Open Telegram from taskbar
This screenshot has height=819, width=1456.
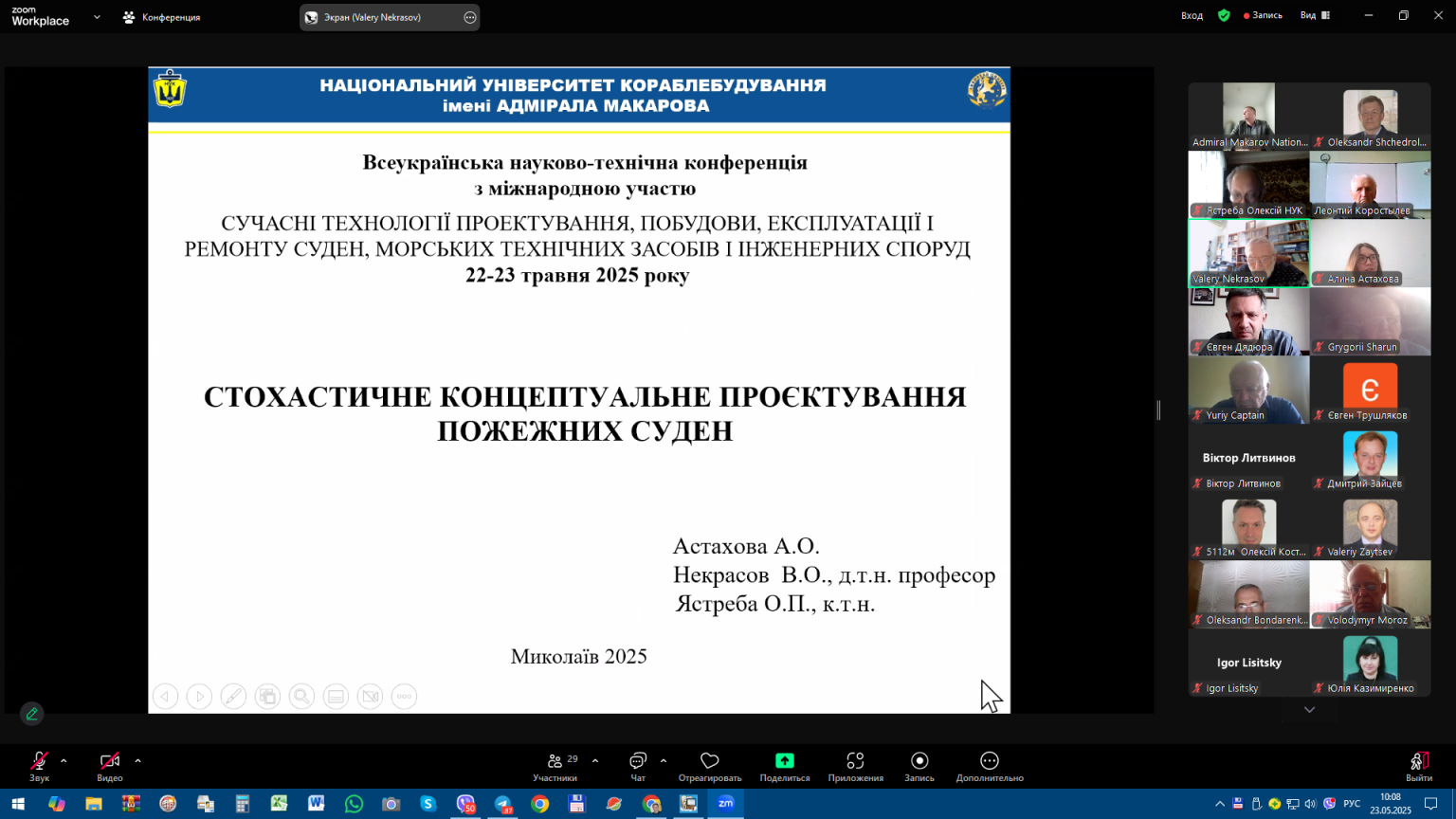502,804
